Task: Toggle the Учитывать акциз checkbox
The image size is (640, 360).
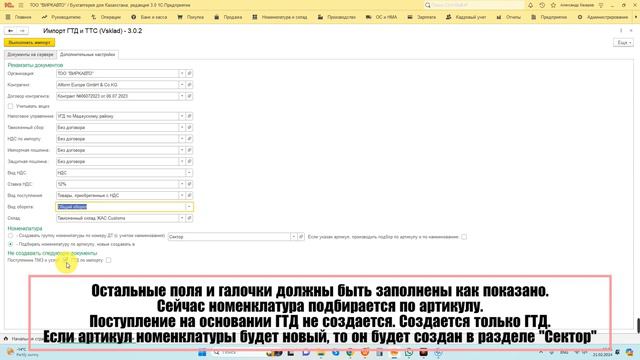Action: (11, 106)
